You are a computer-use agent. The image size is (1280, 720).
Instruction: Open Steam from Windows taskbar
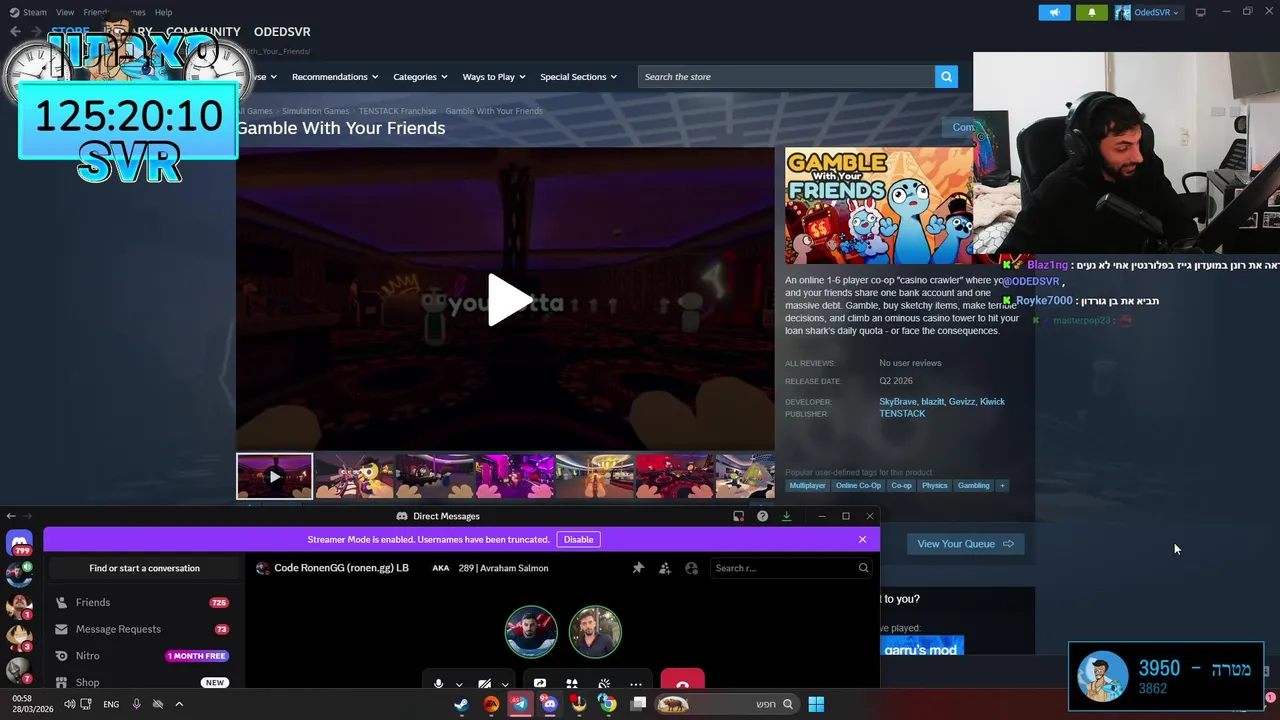point(461,704)
